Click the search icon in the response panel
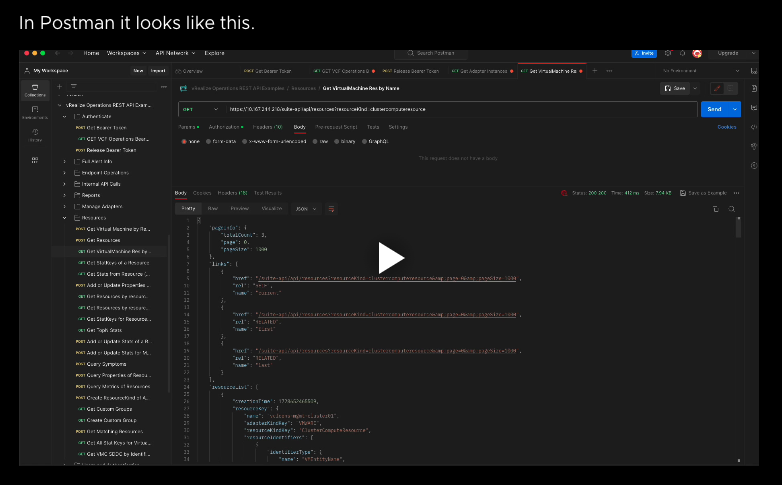Viewport: 782px width, 485px height. coord(732,209)
